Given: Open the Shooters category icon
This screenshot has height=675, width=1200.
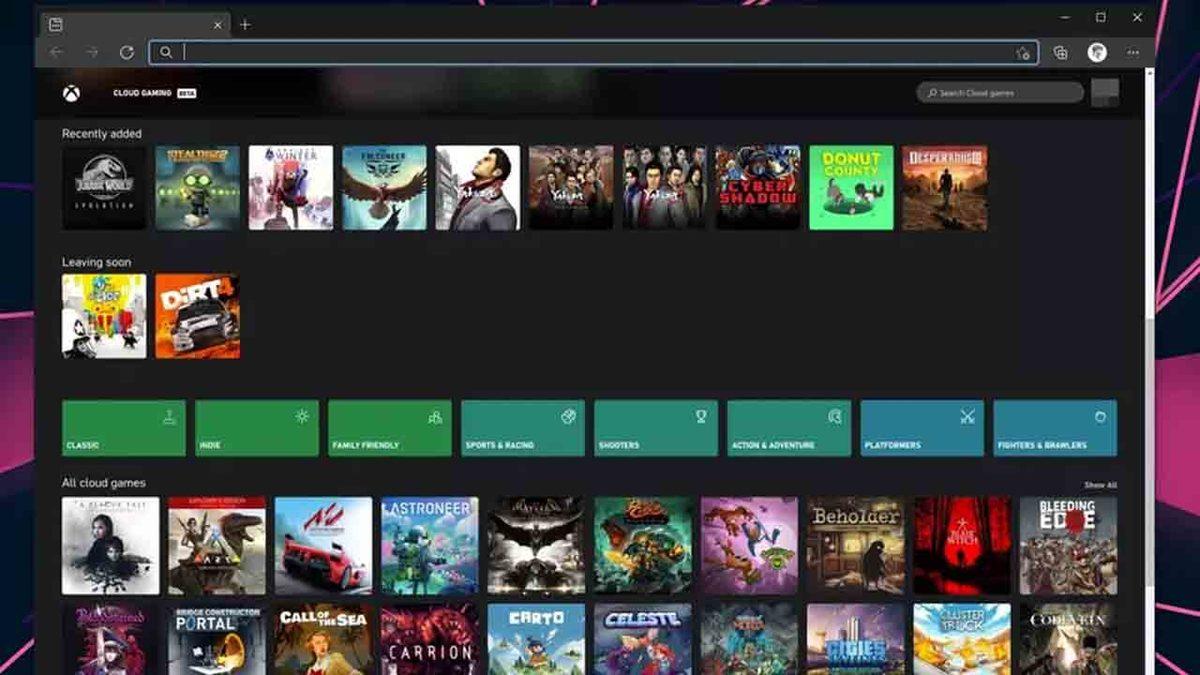Looking at the screenshot, I should [703, 414].
